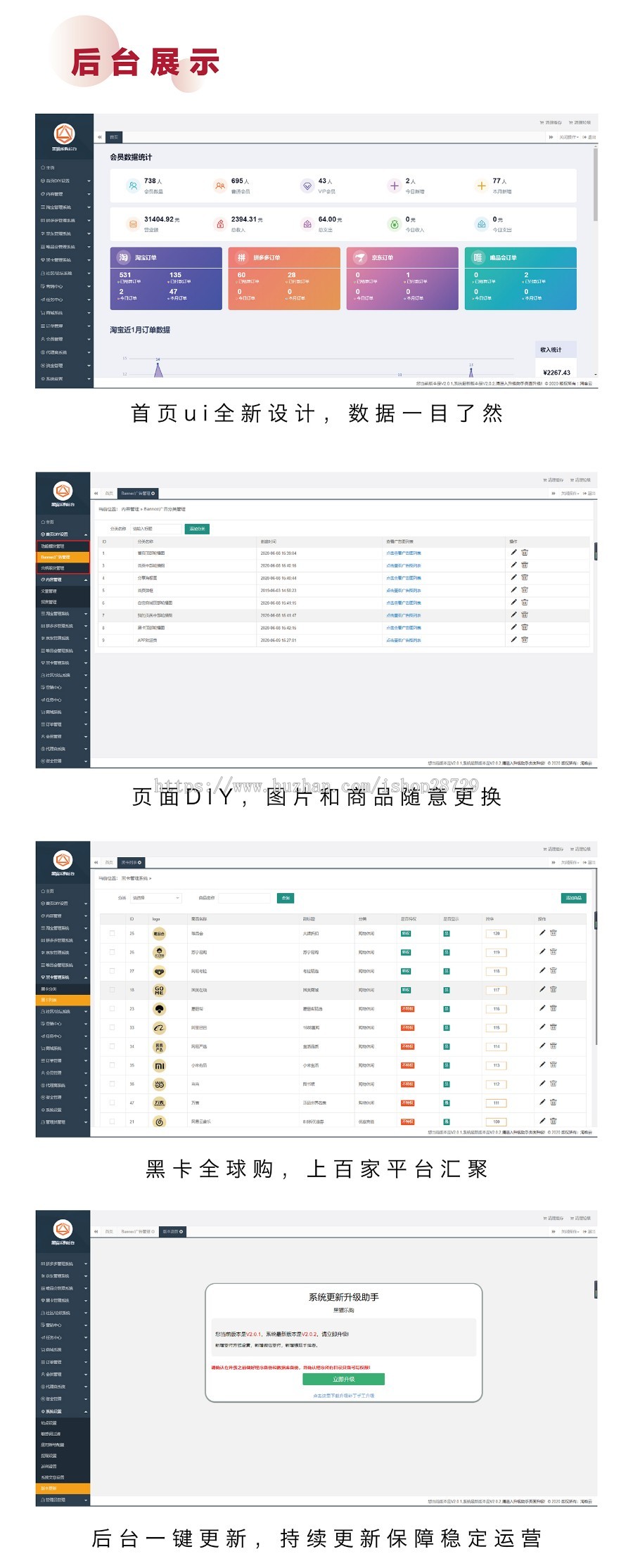Open 点击查看广告图列表 link for category ID 1
633x1568 pixels.
(404, 553)
